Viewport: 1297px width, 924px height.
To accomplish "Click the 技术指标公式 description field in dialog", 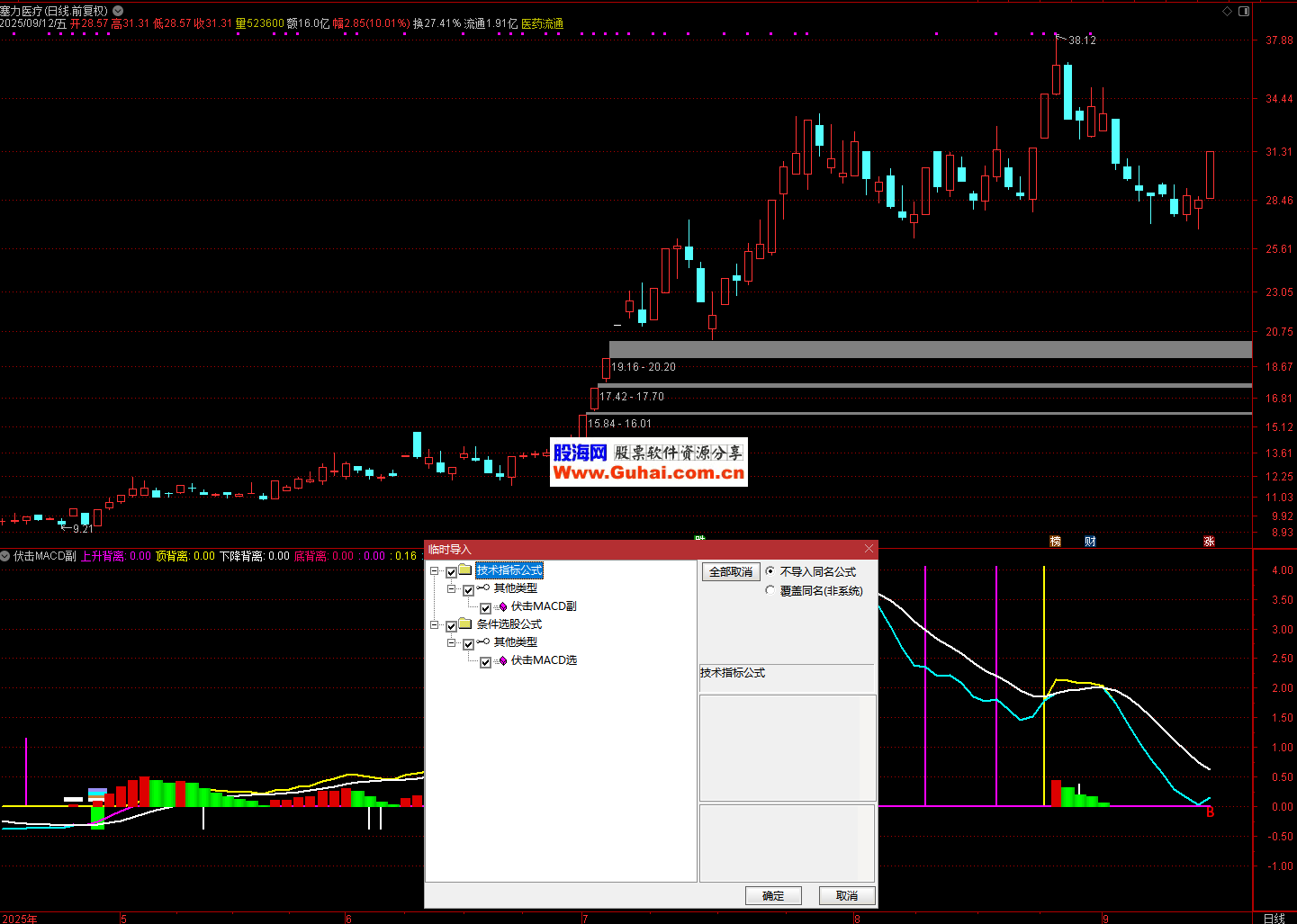I will click(x=787, y=677).
